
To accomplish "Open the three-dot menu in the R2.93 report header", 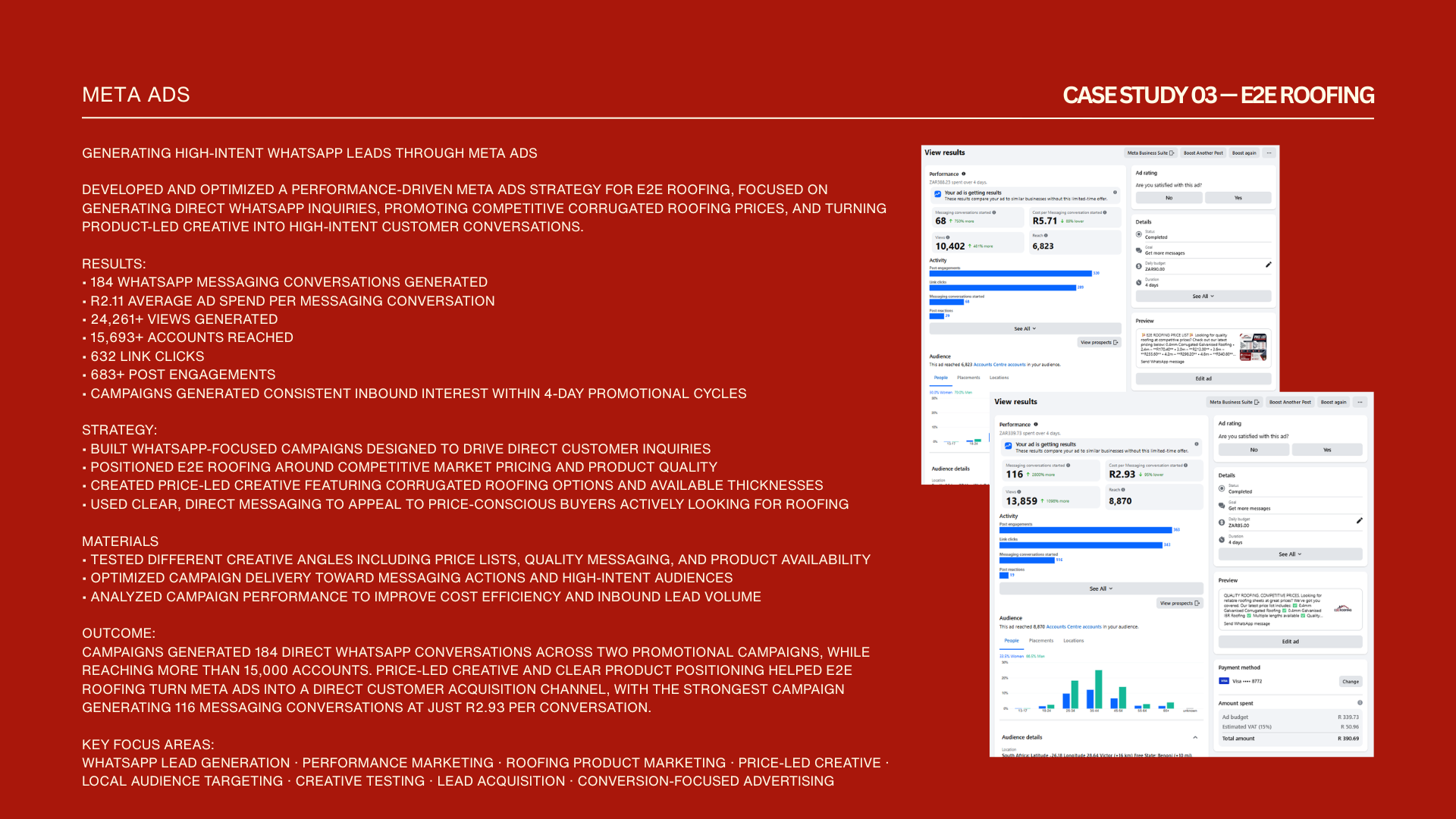I will tap(1360, 403).
